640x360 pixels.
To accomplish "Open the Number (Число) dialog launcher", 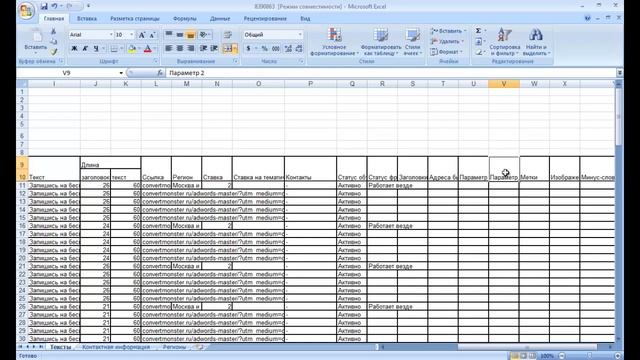I will point(301,61).
